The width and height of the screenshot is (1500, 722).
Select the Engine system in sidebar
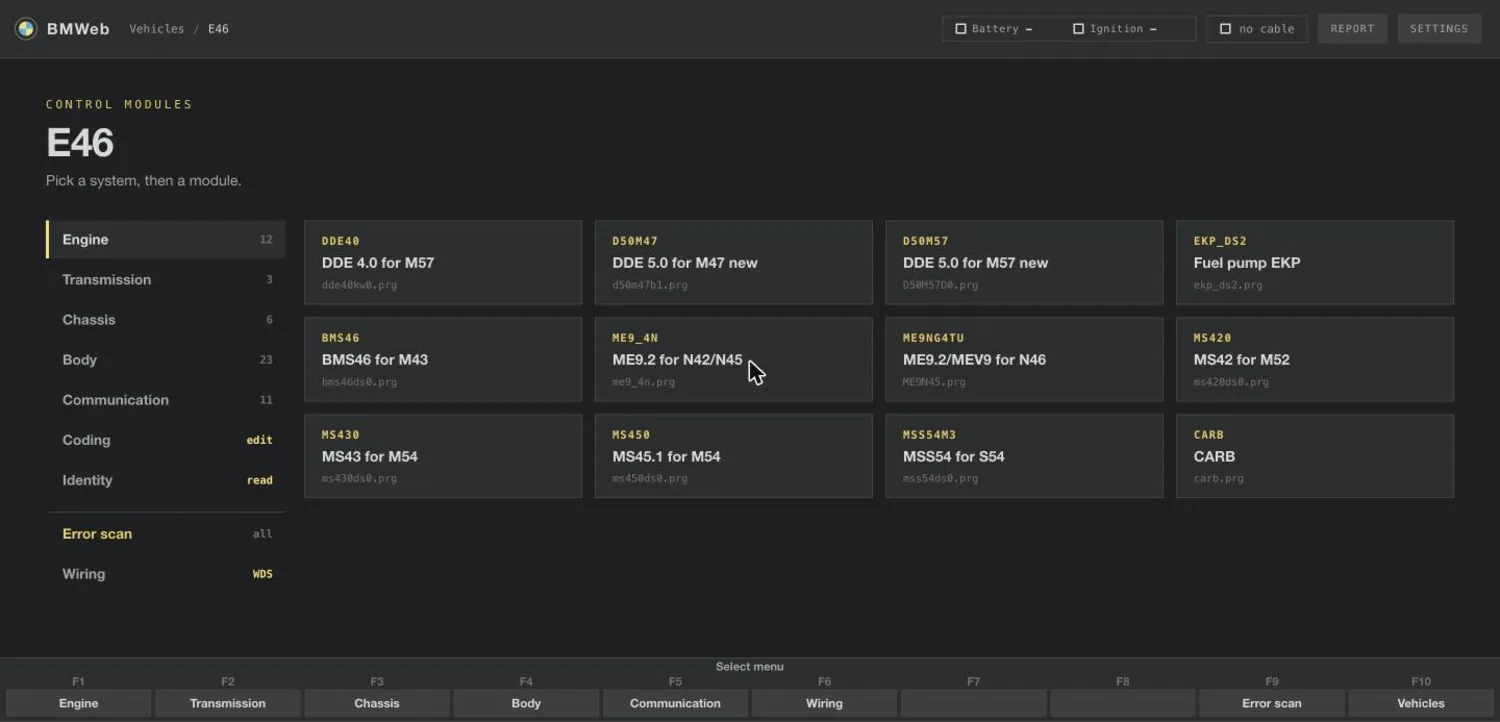(x=166, y=240)
